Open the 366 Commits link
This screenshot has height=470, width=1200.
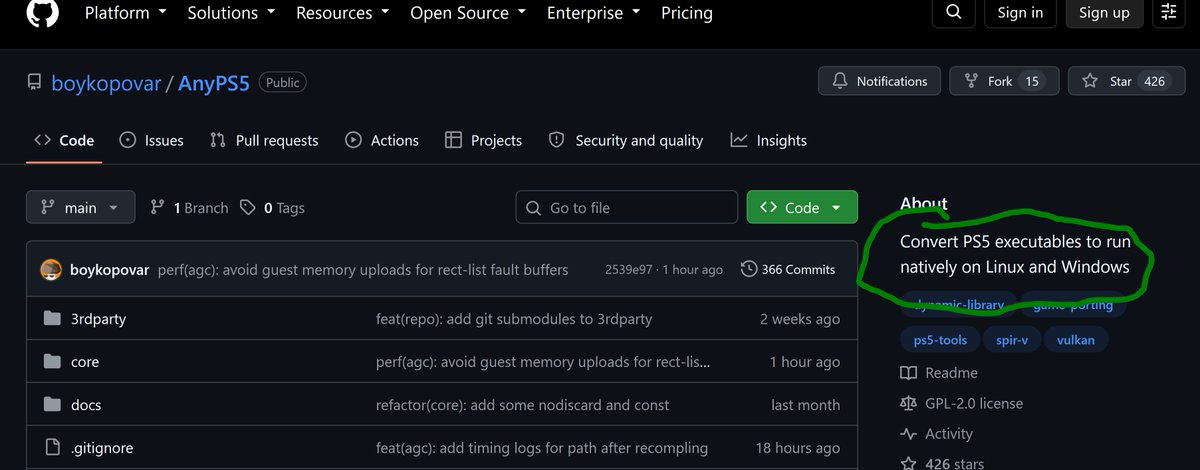(787, 269)
